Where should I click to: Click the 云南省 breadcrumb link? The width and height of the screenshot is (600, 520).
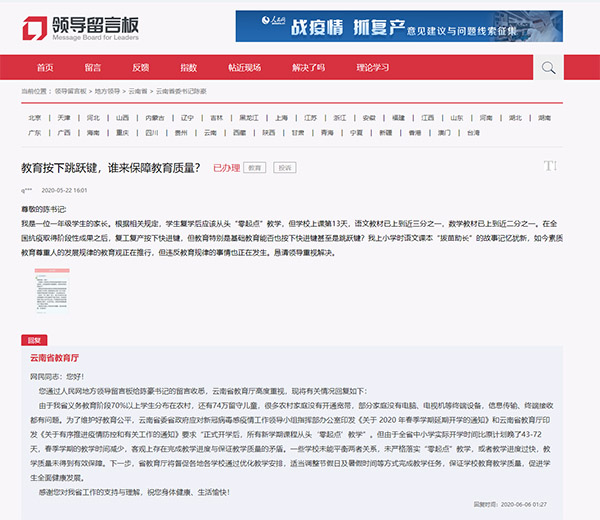pos(138,91)
